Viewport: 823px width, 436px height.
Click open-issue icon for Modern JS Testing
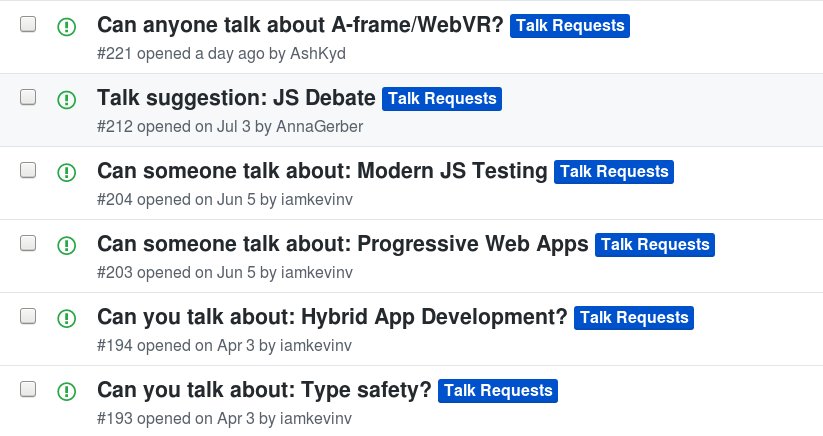(67, 173)
